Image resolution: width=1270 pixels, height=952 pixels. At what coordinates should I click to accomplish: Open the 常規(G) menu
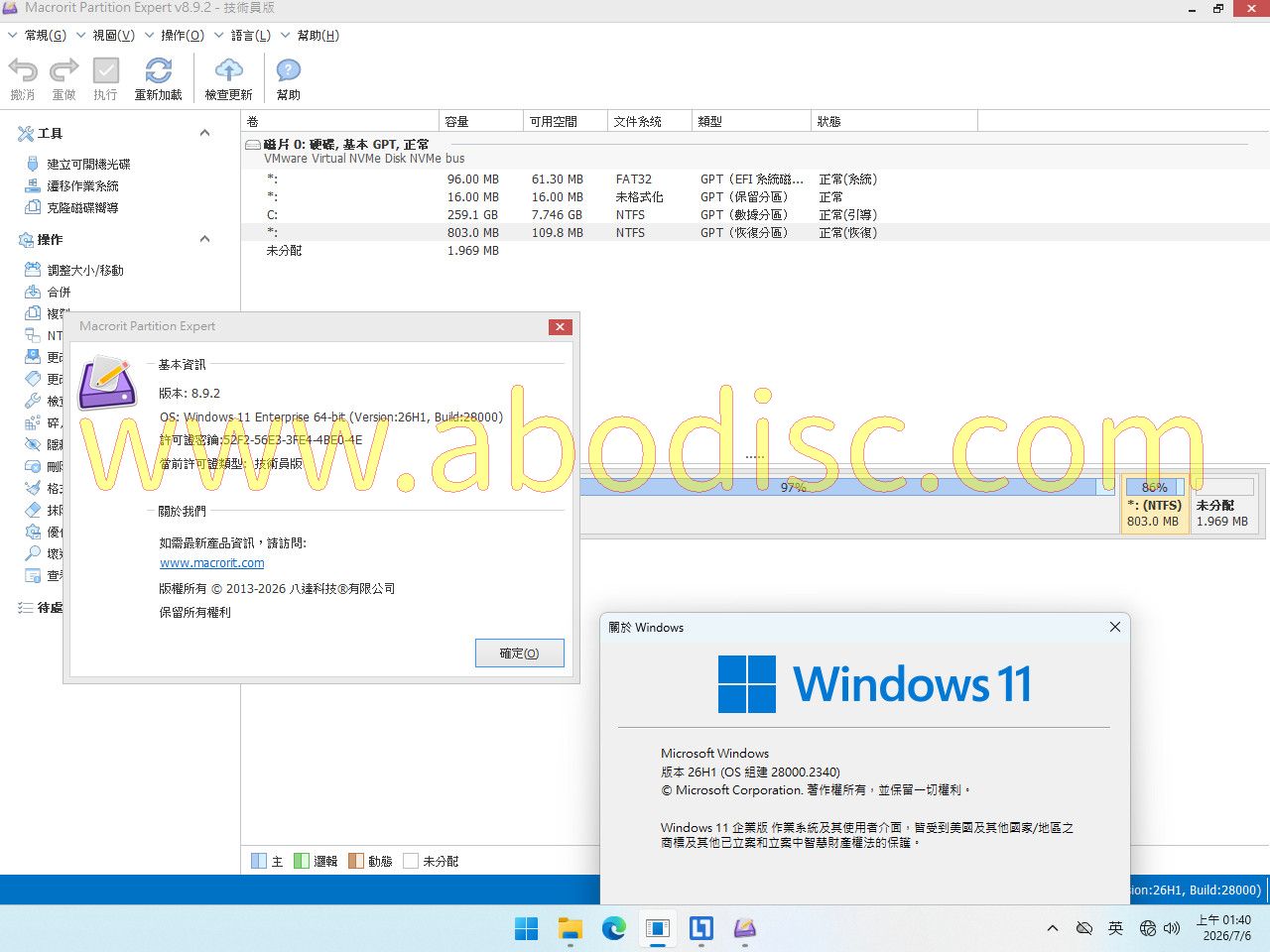pos(46,36)
